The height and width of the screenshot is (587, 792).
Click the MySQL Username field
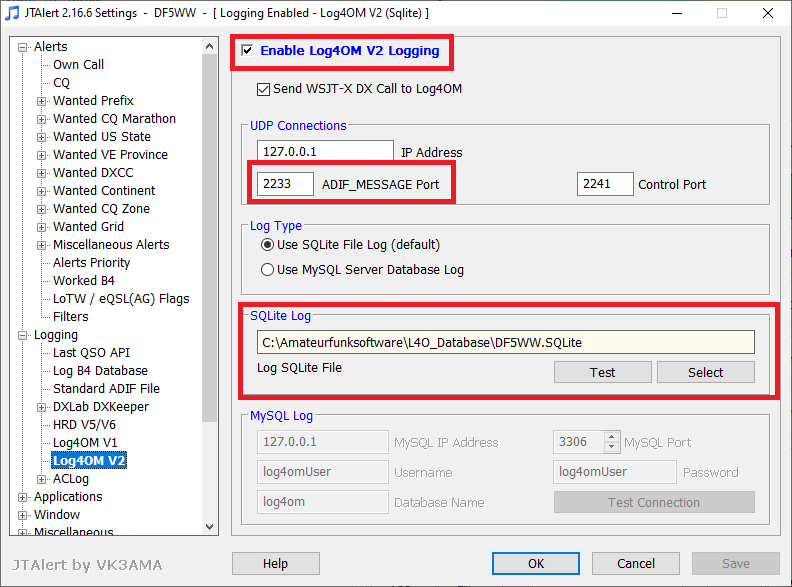tap(323, 472)
